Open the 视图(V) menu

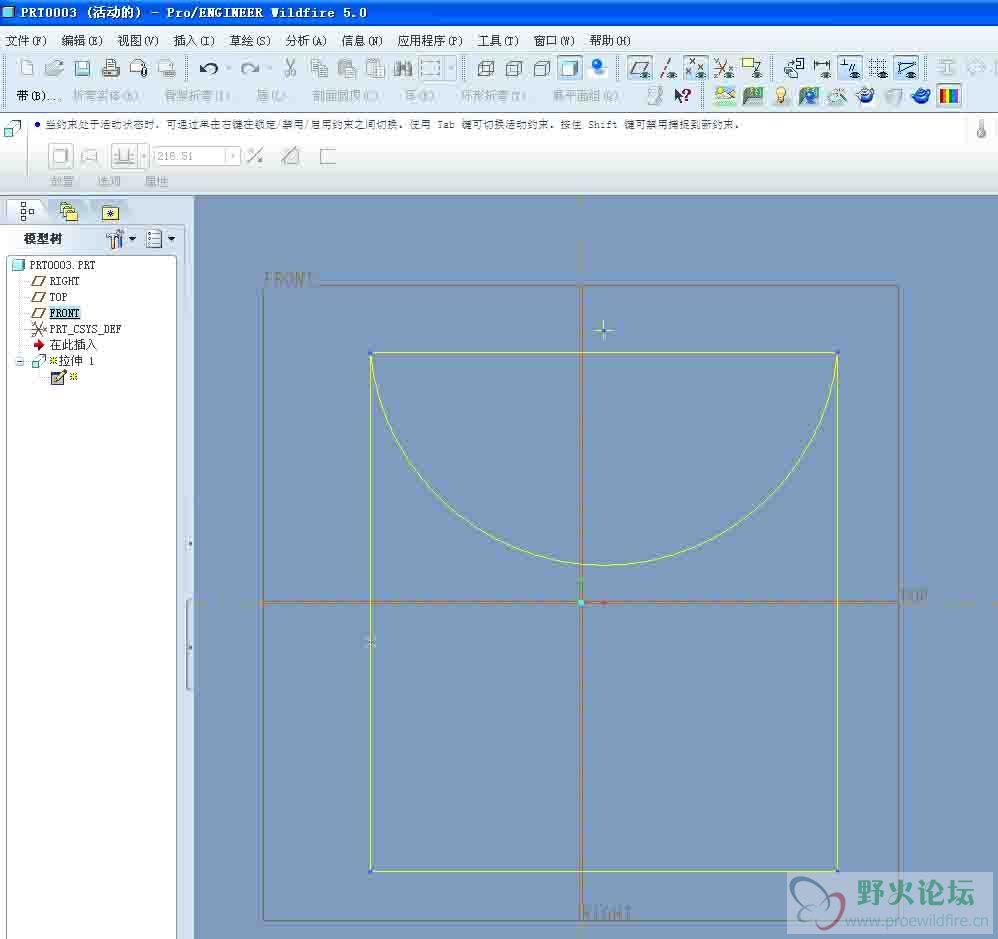pos(138,41)
